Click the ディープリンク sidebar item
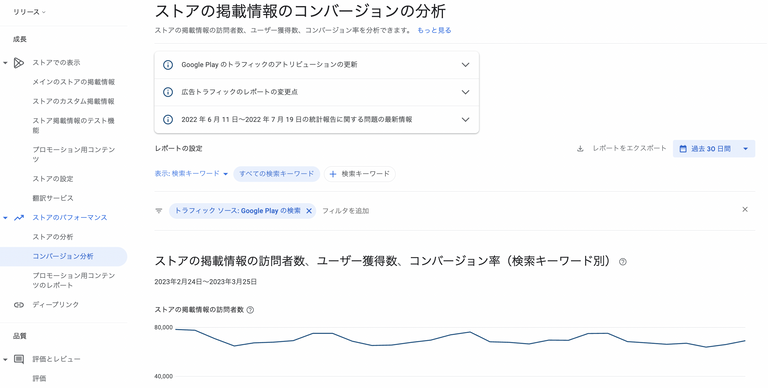Image resolution: width=768 pixels, height=388 pixels. (x=56, y=305)
